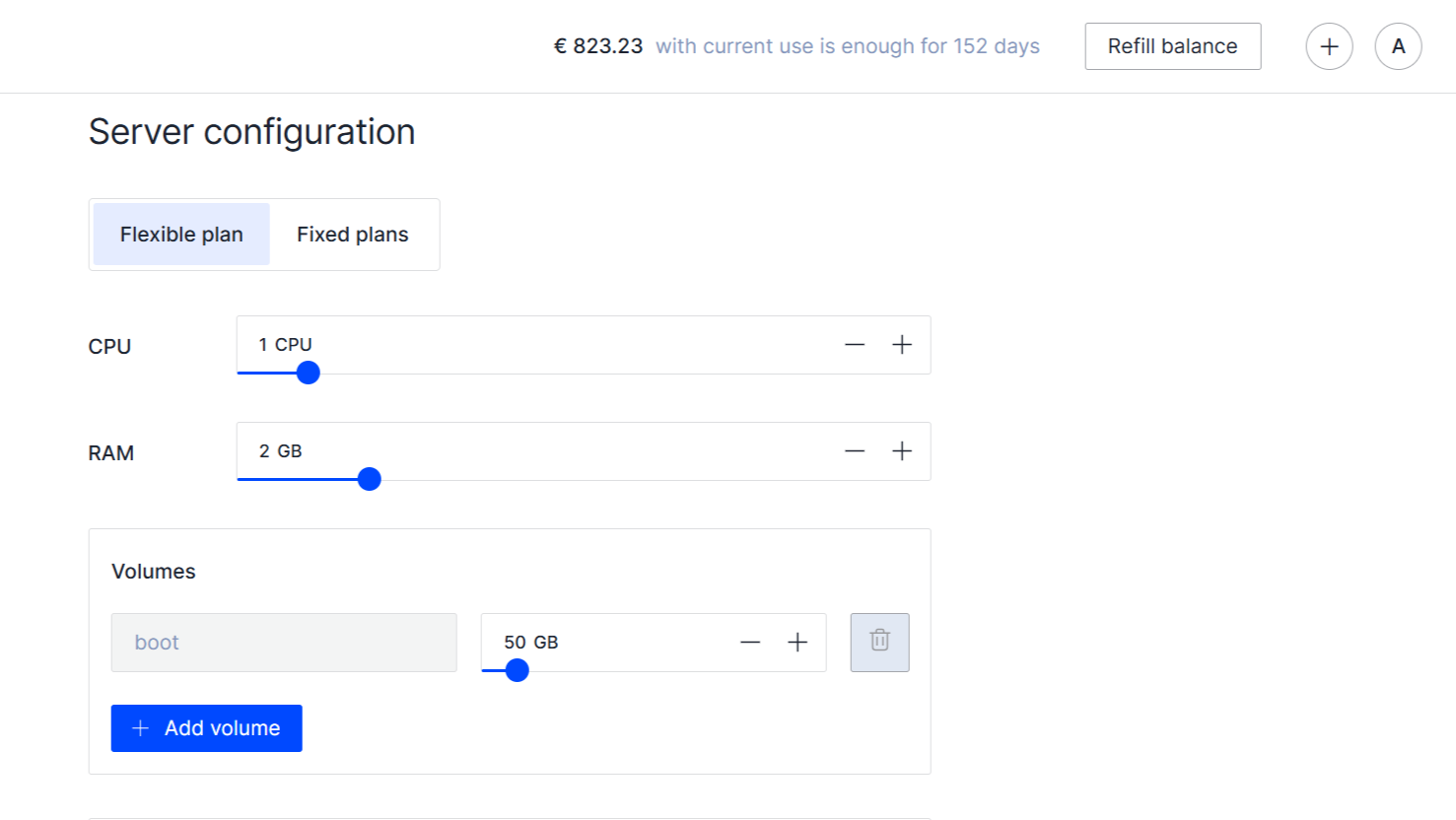This screenshot has height=820, width=1456.
Task: Decrease RAM with the minus icon
Action: [855, 451]
